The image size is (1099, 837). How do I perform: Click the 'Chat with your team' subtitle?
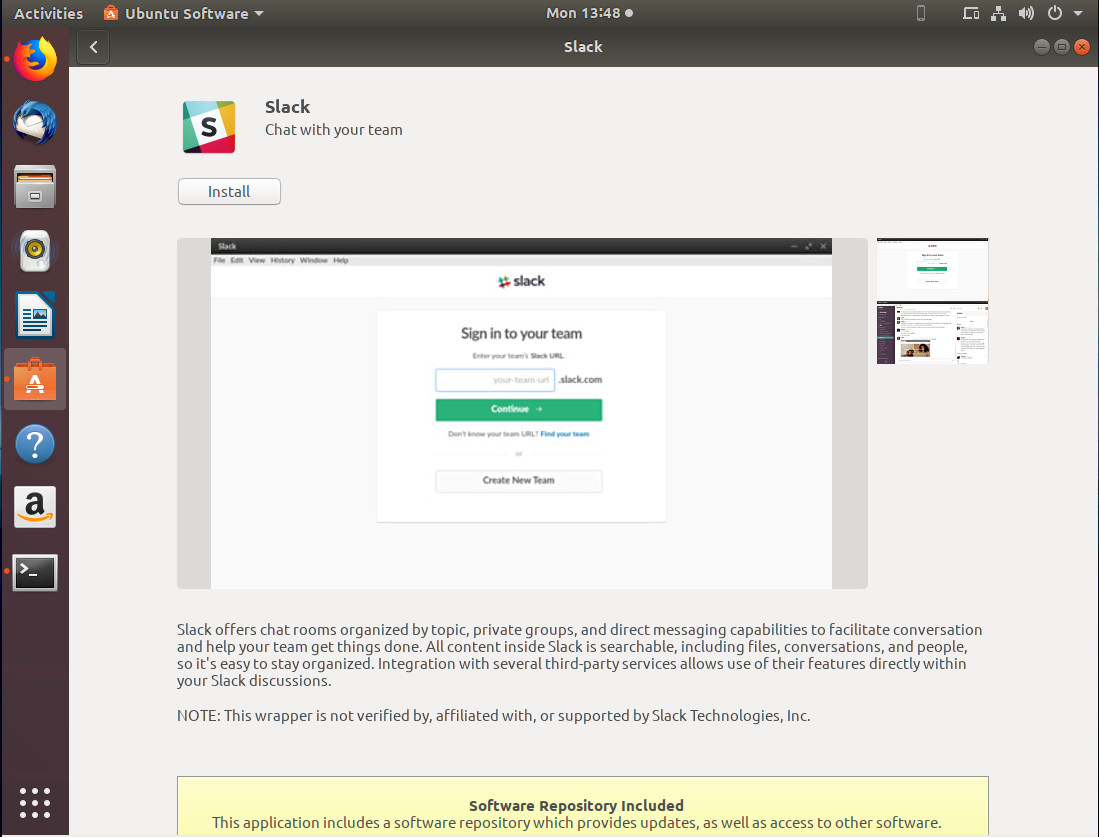tap(334, 130)
